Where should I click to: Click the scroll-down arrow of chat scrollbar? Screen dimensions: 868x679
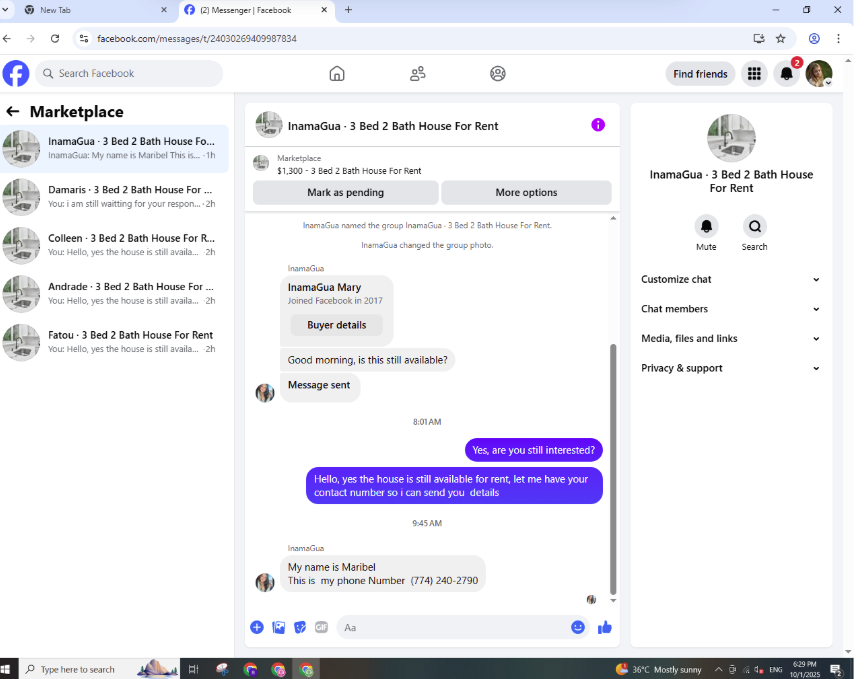click(613, 600)
